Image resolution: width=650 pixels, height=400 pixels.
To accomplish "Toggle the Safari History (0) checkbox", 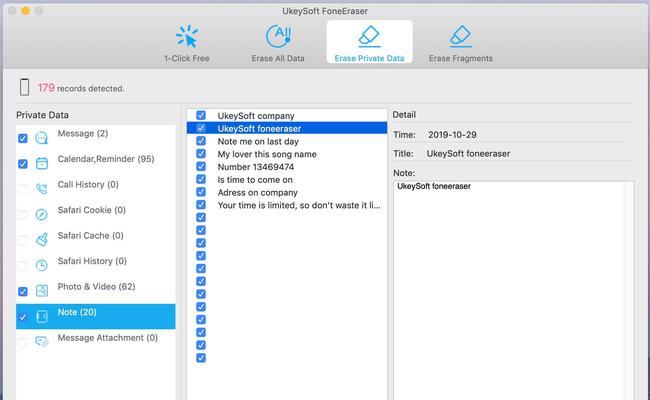I will tap(23, 266).
